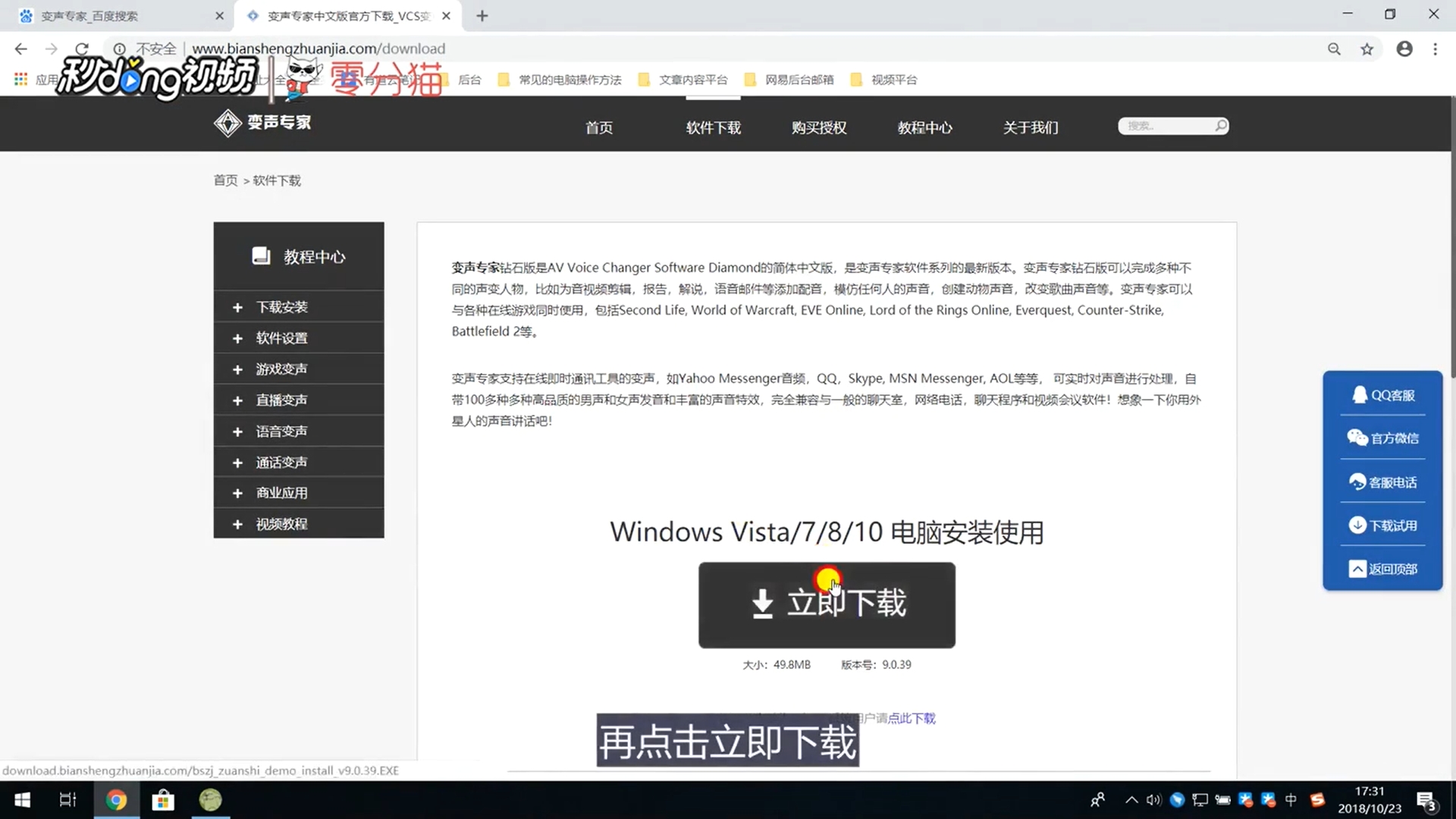Expand the 游戏变声 sidebar section

coord(299,369)
